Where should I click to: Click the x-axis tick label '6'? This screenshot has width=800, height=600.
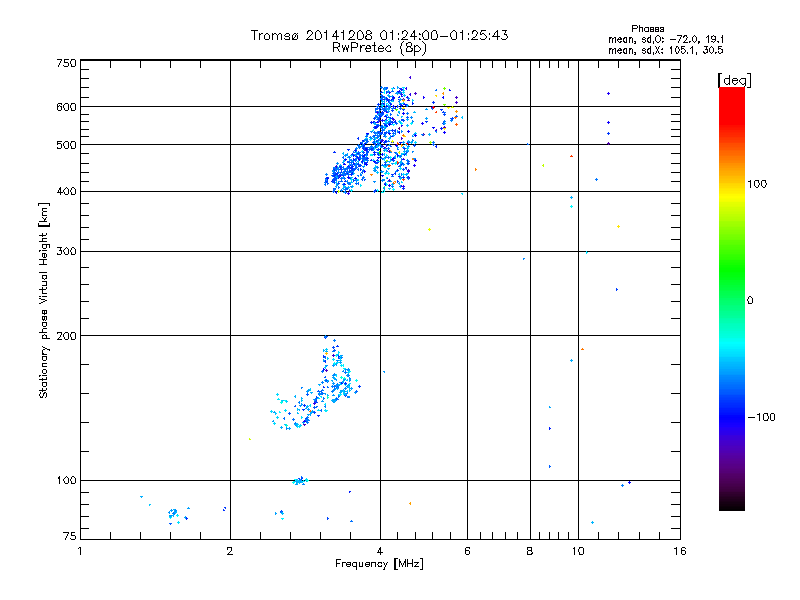tap(467, 551)
